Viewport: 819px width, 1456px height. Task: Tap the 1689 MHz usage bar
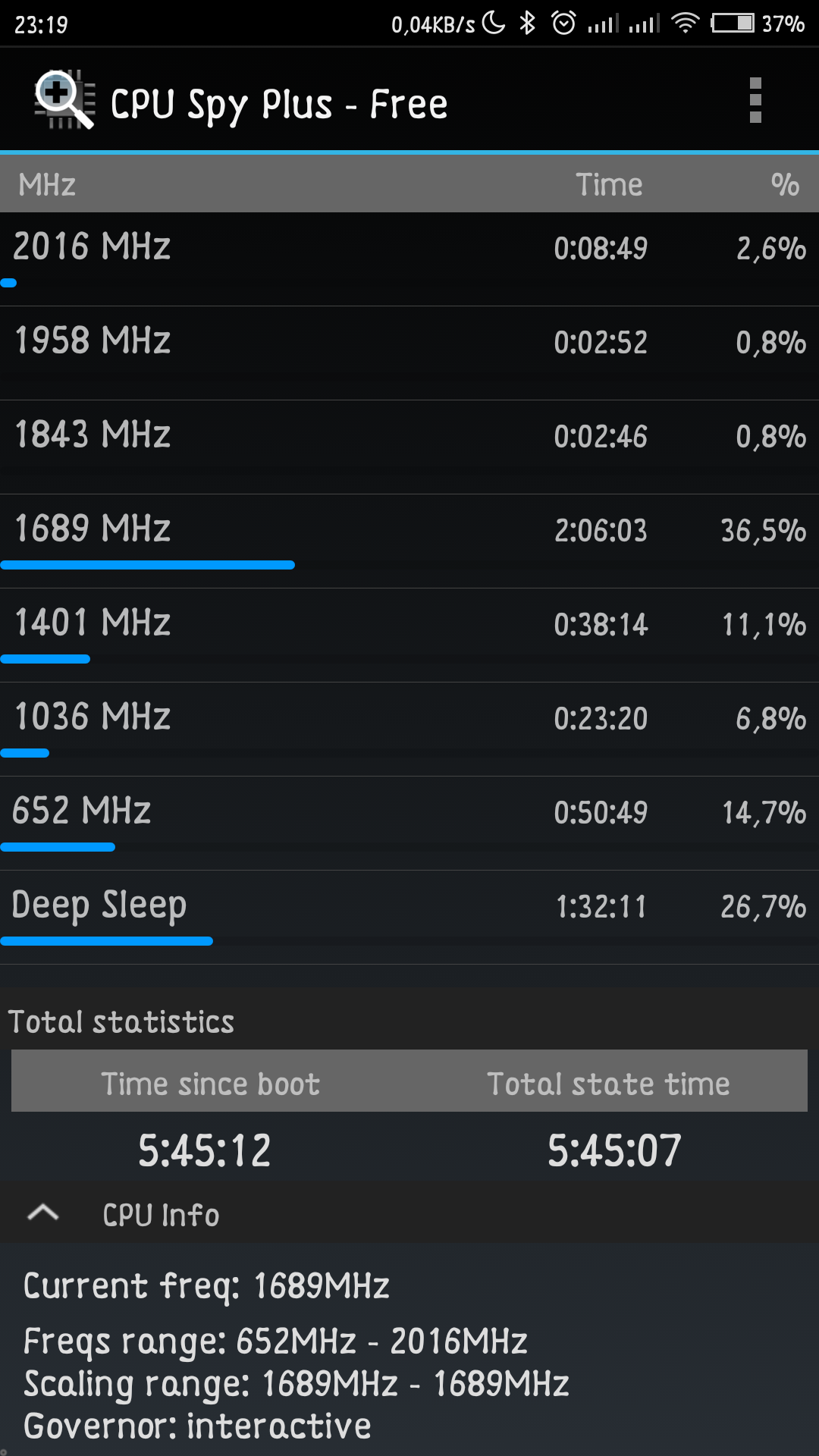tap(147, 565)
